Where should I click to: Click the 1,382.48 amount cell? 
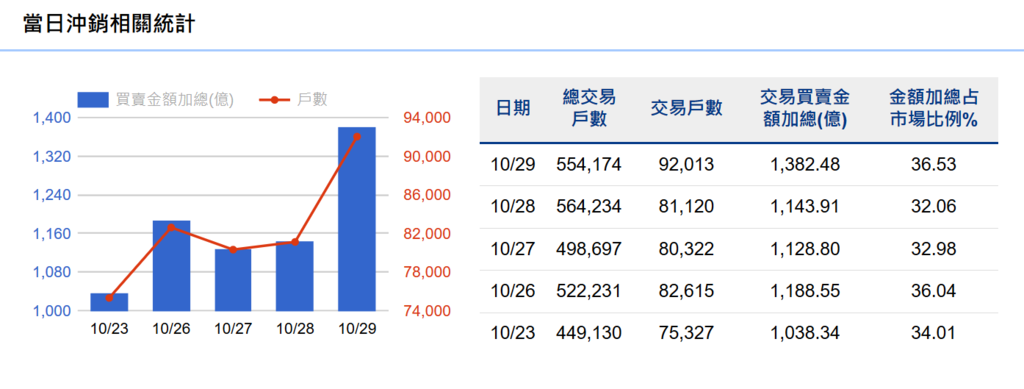805,164
